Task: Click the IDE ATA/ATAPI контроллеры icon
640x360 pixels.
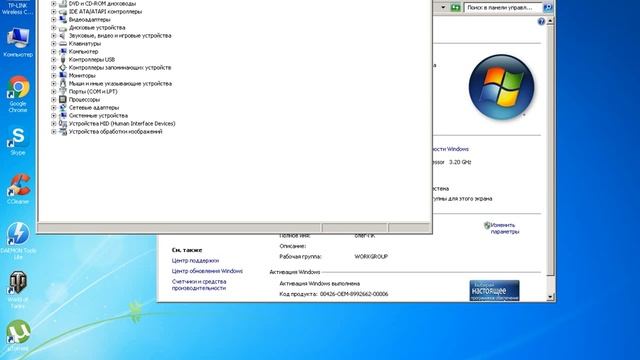Action: [63, 12]
